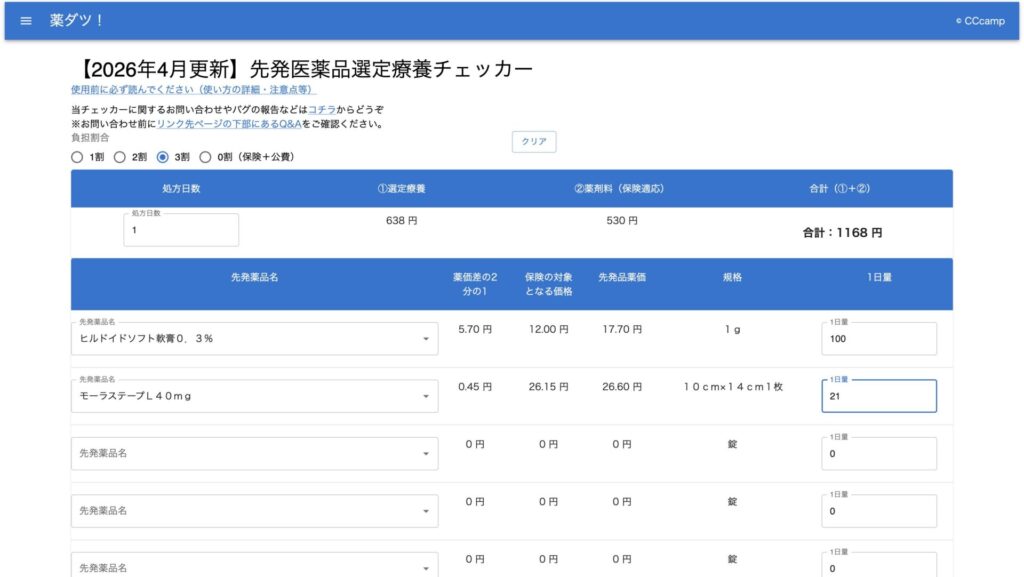Follow the コチラ inquiry link
Image resolution: width=1024 pixels, height=577 pixels.
coord(322,109)
